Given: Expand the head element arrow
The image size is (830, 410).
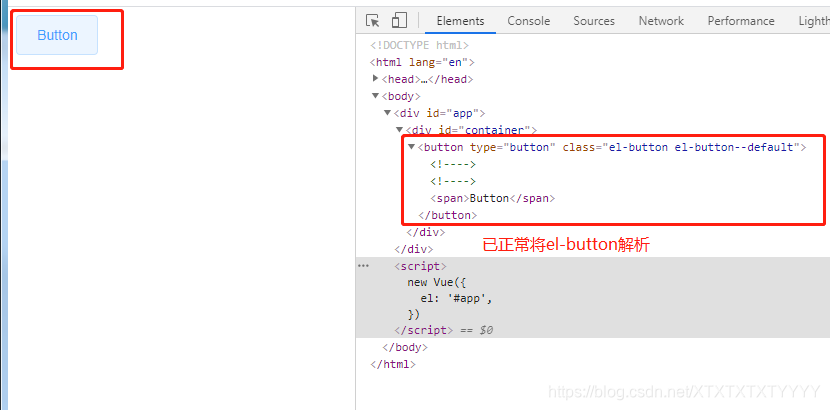Looking at the screenshot, I should tap(376, 79).
